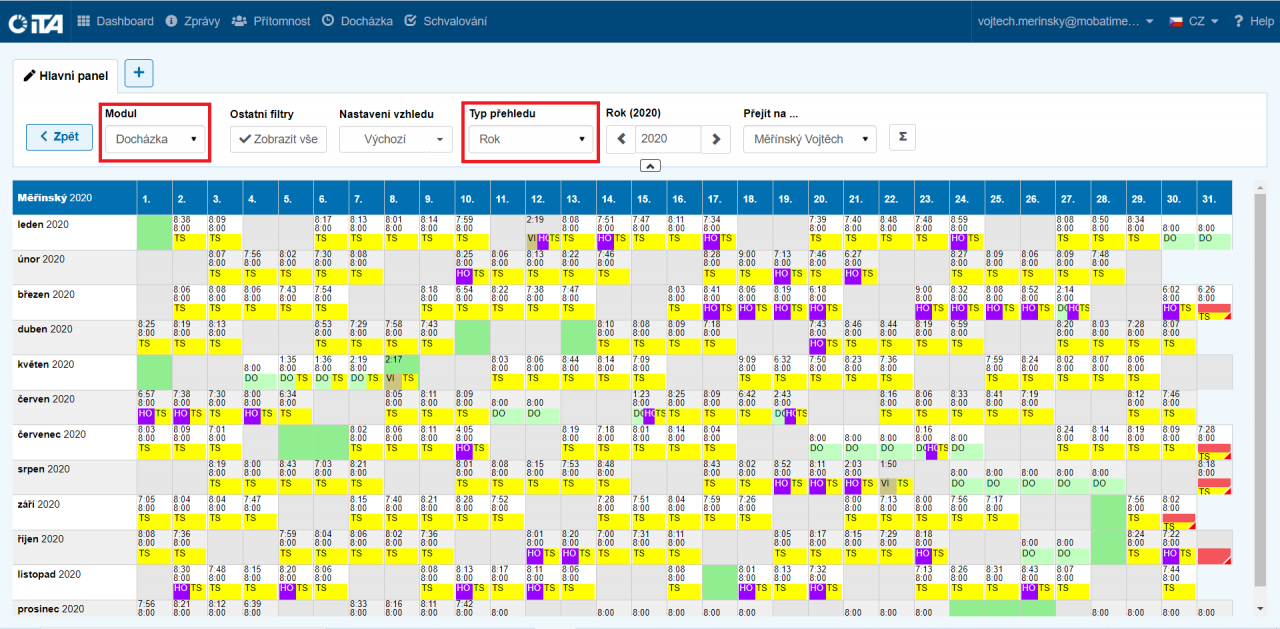Viewport: 1280px width, 629px height.
Task: Open the Modul dropdown showing Docházka
Action: 155,139
